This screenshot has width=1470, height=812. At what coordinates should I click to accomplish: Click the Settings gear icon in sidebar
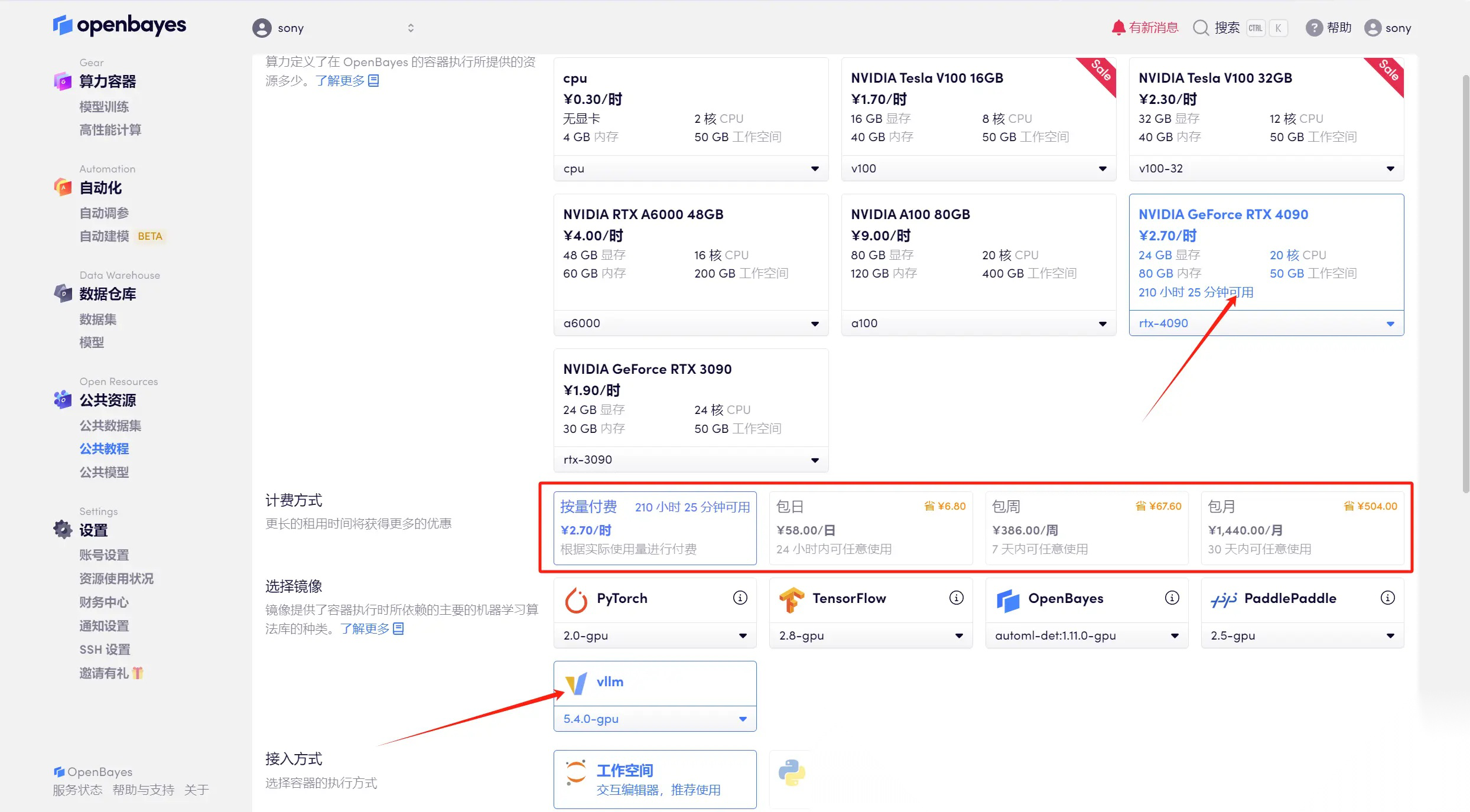[x=63, y=530]
